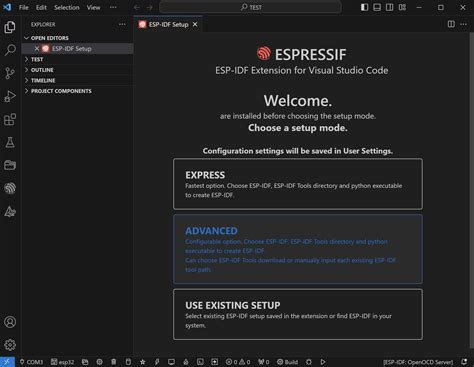The height and width of the screenshot is (367, 474).
Task: Select the esp32 target in status bar
Action: point(62,362)
